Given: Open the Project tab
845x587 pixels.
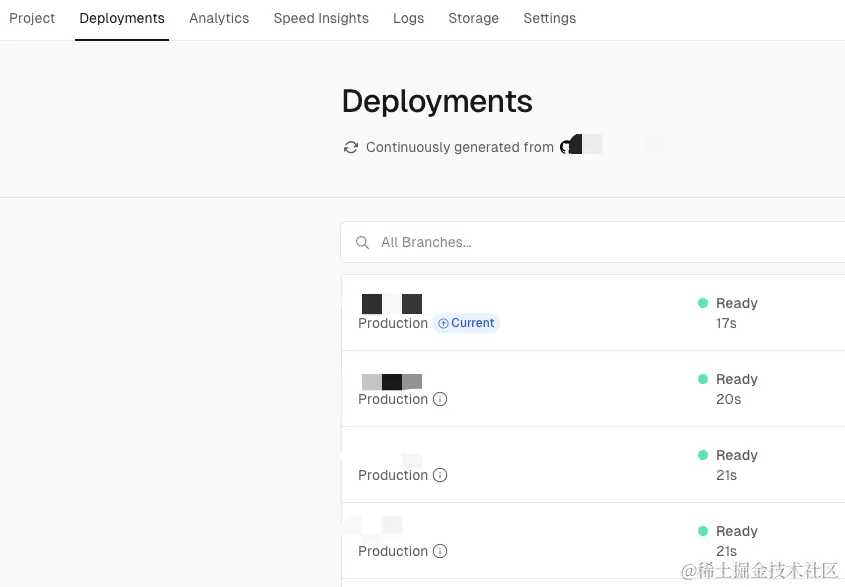Looking at the screenshot, I should [x=32, y=18].
